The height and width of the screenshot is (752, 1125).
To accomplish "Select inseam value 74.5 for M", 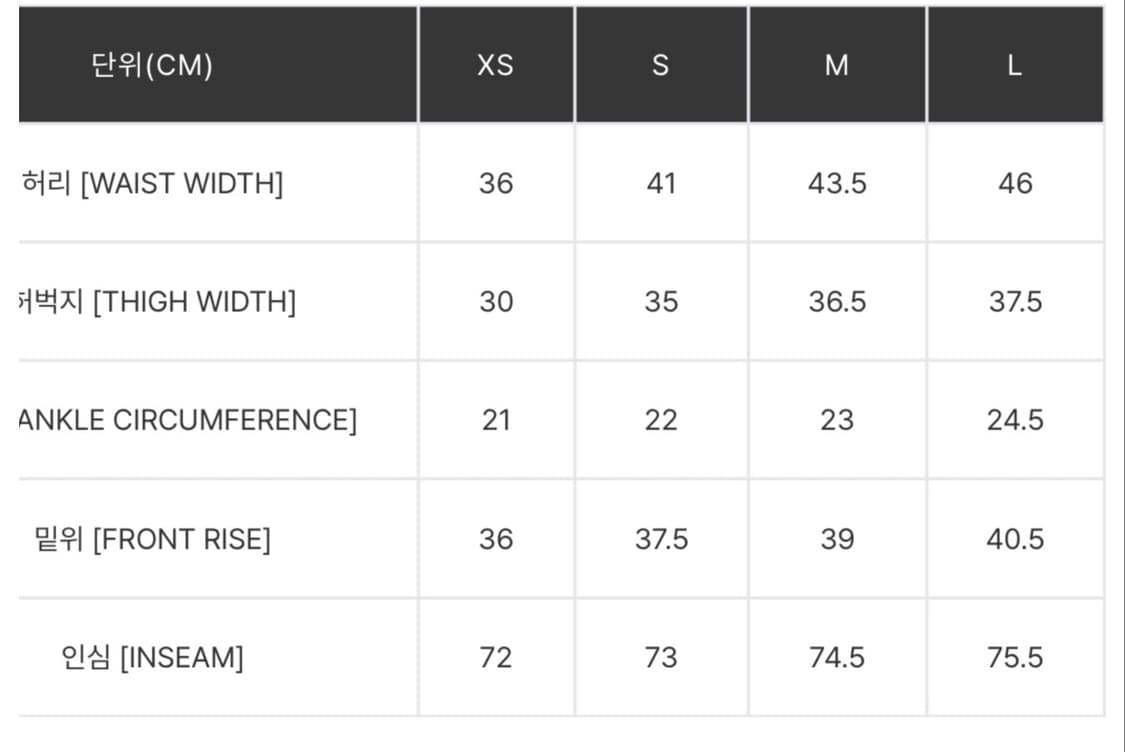I will pos(837,658).
